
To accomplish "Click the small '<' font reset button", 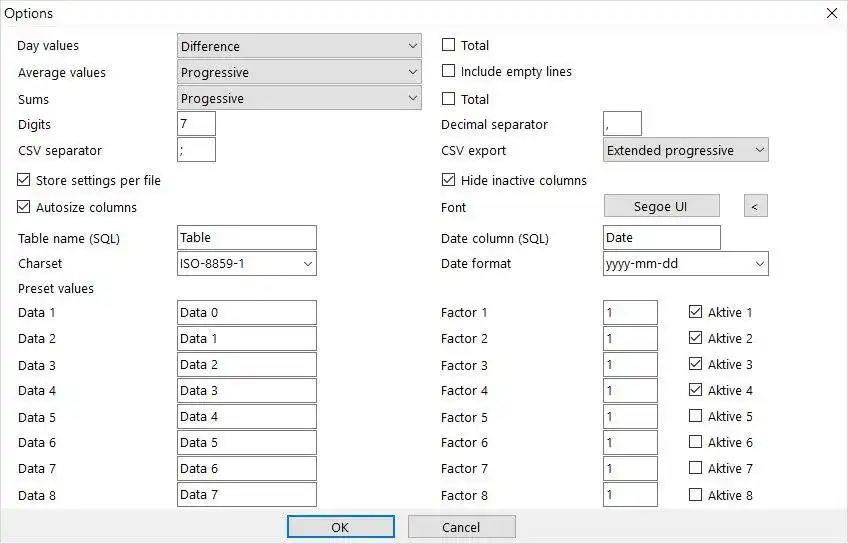I will [x=755, y=206].
